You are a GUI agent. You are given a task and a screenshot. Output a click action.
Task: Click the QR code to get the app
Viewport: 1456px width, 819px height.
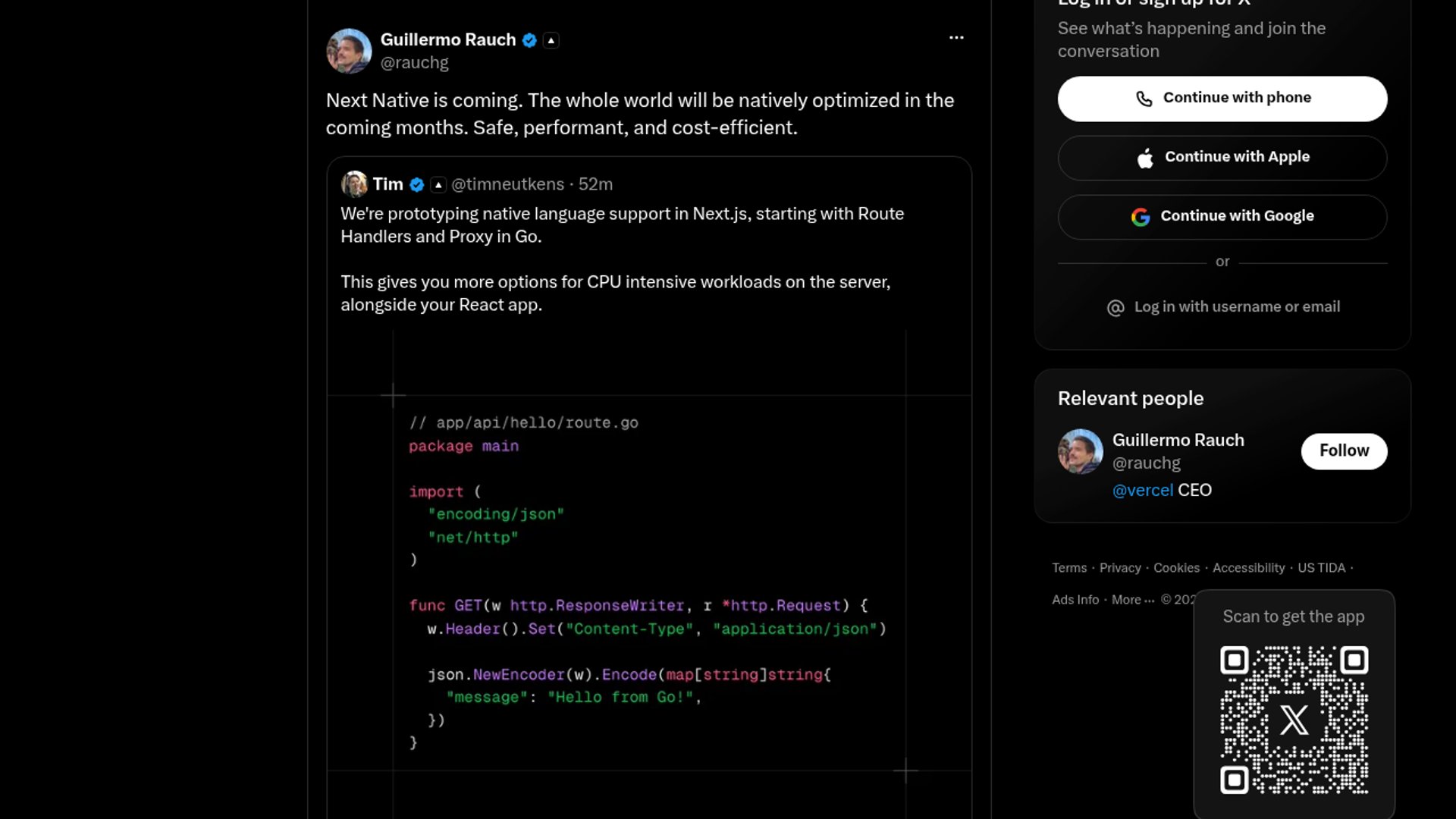1294,720
